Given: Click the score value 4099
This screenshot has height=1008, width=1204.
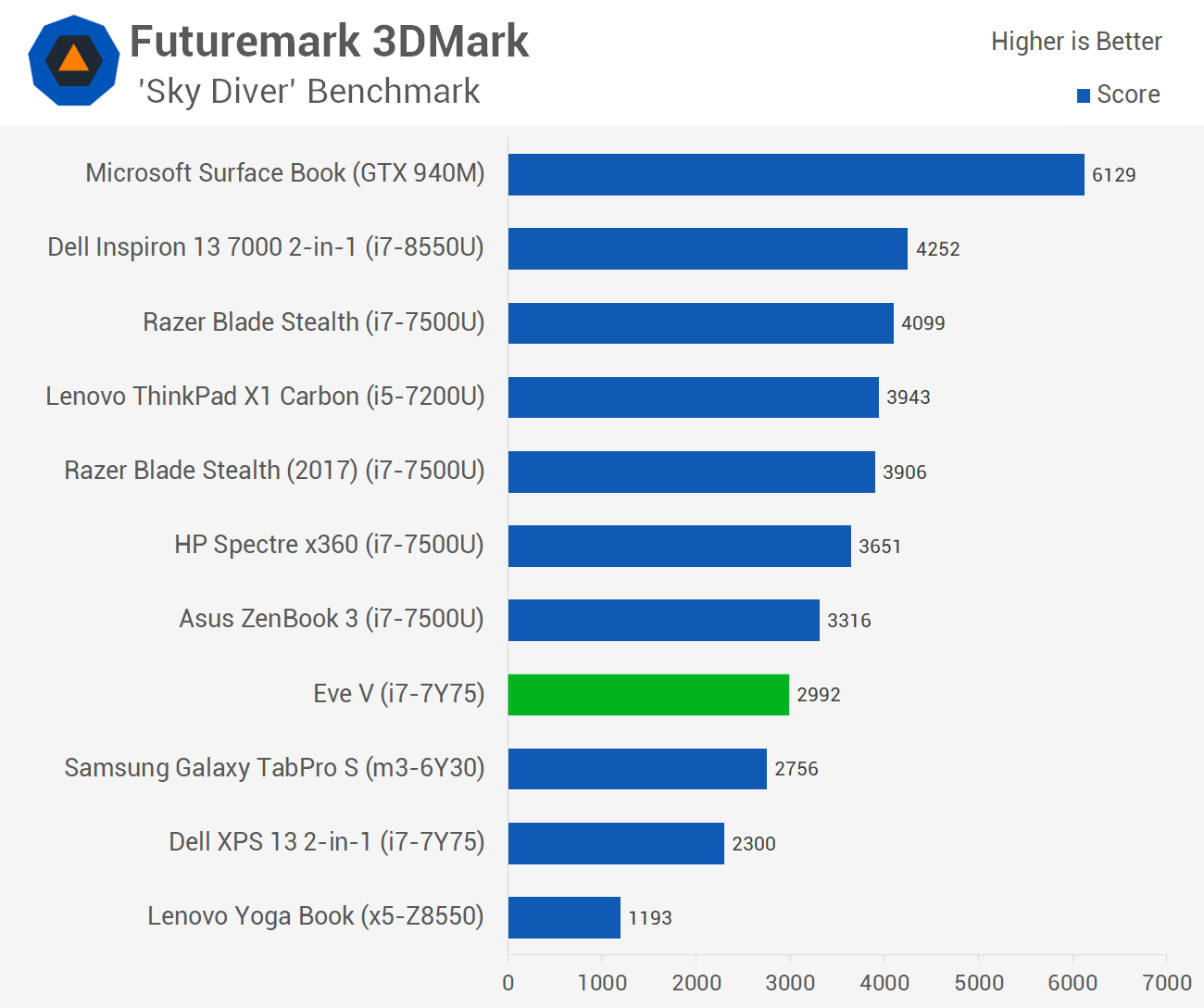Looking at the screenshot, I should pyautogui.click(x=923, y=323).
